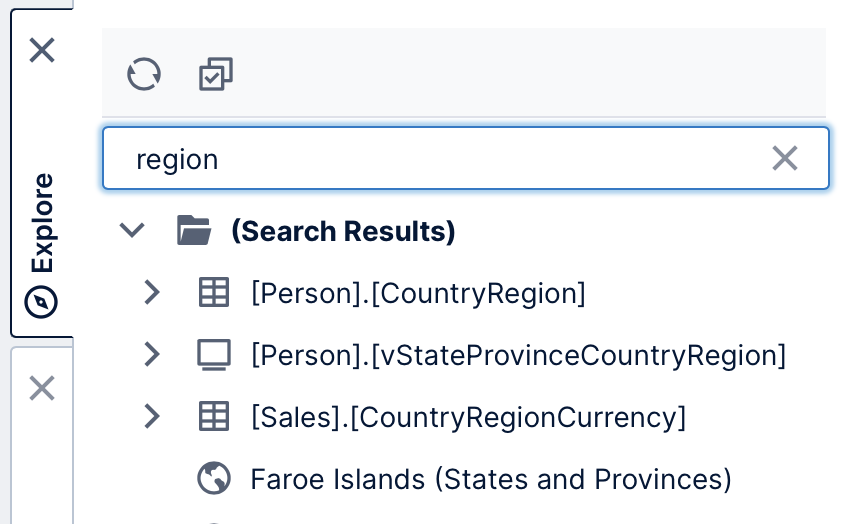Select [Person].[vStateProvinceCountryRegion] item
Screen dimensions: 856x524
pyautogui.click(x=518, y=356)
